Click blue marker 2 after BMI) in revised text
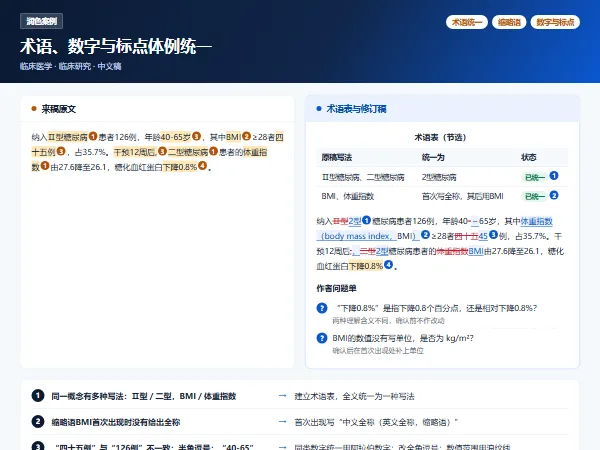The height and width of the screenshot is (450, 600). pyautogui.click(x=425, y=235)
